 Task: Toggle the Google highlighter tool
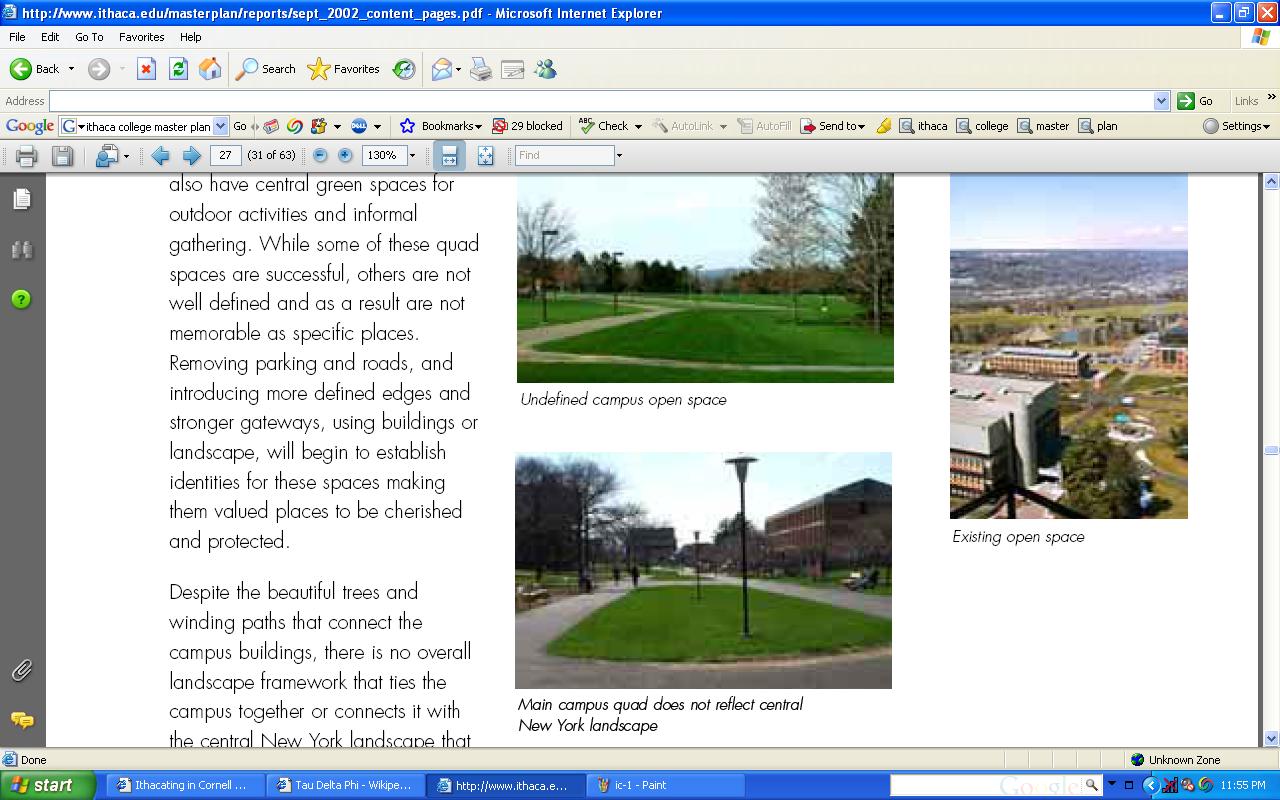click(883, 126)
